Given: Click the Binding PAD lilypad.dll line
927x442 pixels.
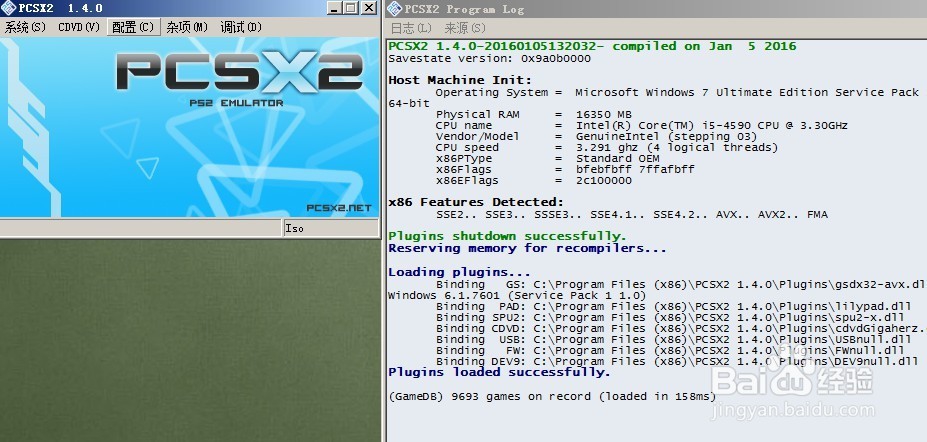Looking at the screenshot, I should (673, 306).
